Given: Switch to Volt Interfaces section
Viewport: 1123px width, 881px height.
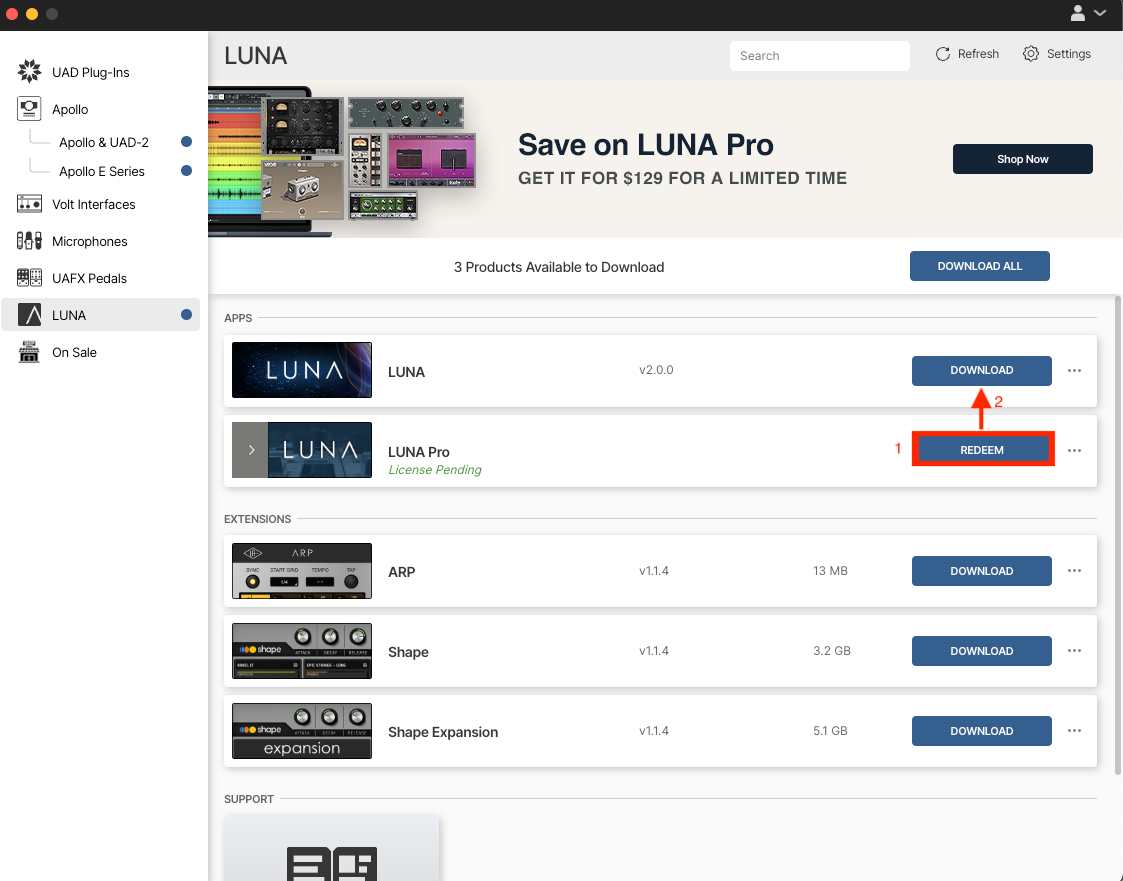Looking at the screenshot, I should (93, 204).
